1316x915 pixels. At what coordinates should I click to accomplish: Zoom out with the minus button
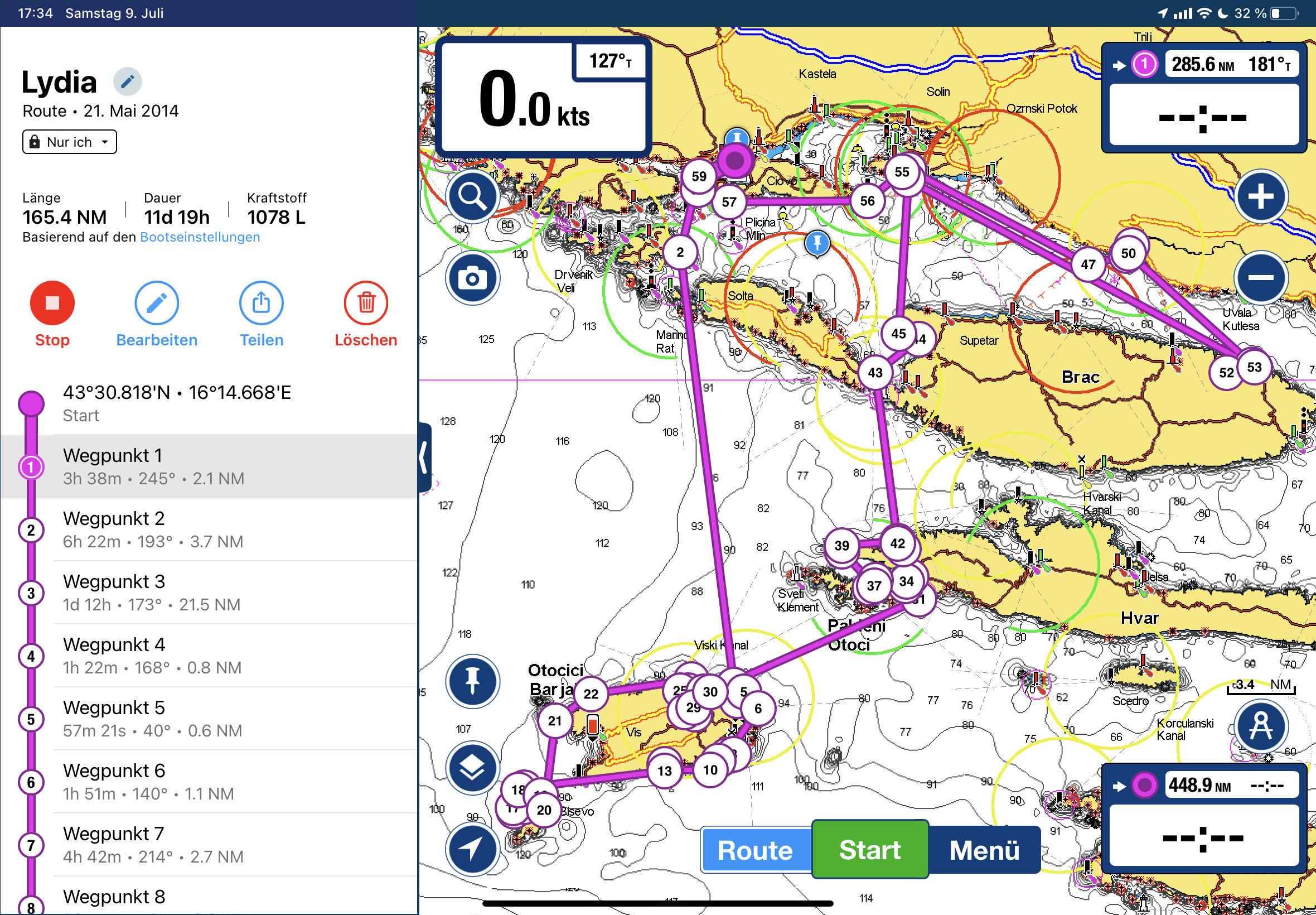[x=1260, y=278]
